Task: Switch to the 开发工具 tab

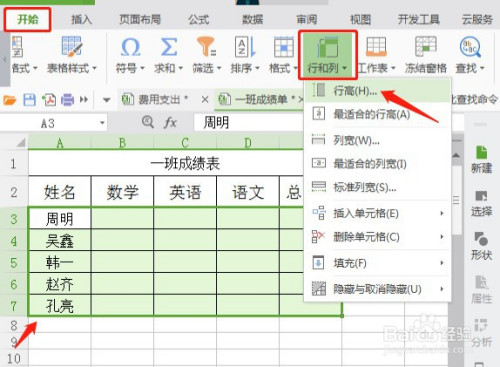Action: tap(419, 20)
